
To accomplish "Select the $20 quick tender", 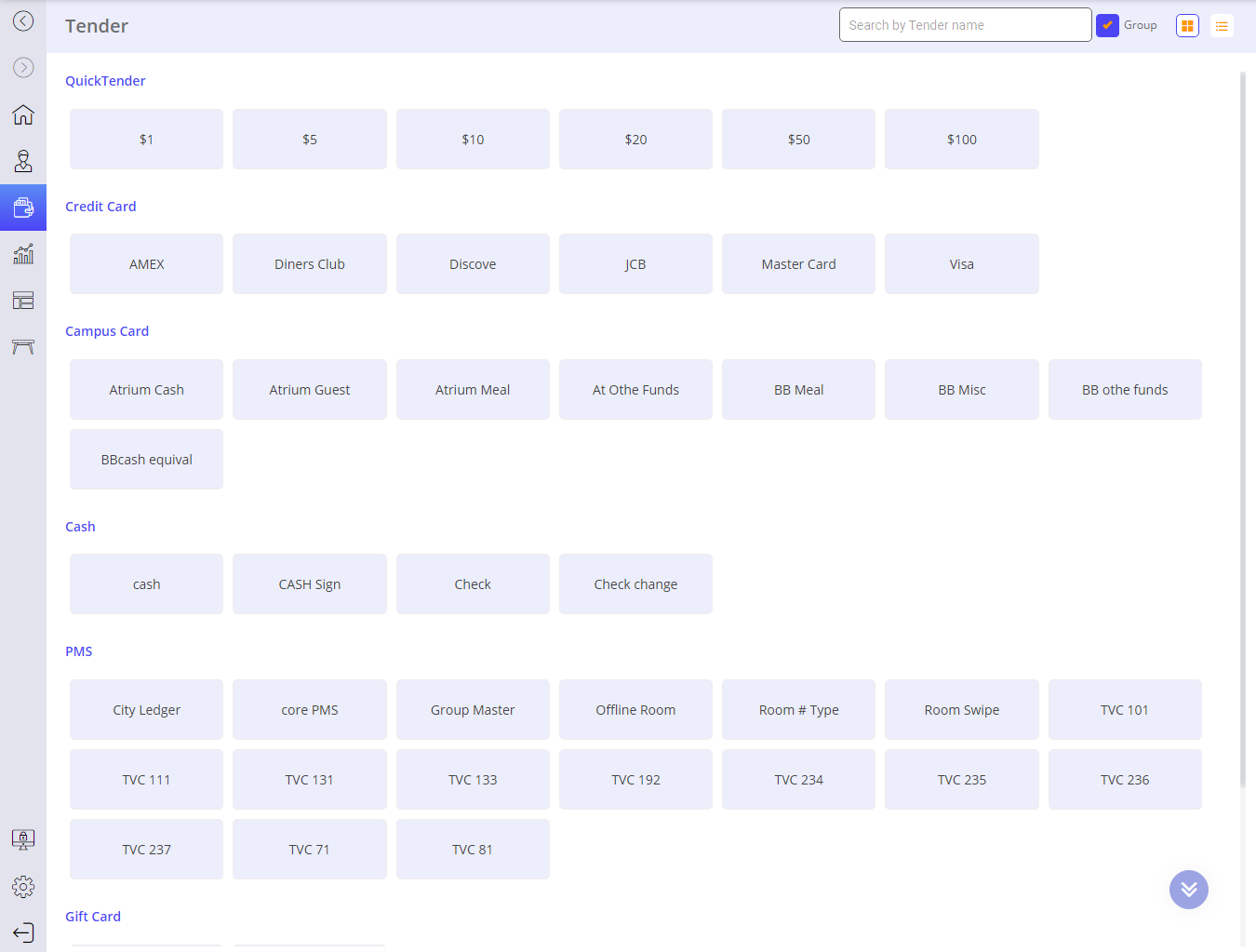I will pos(635,139).
